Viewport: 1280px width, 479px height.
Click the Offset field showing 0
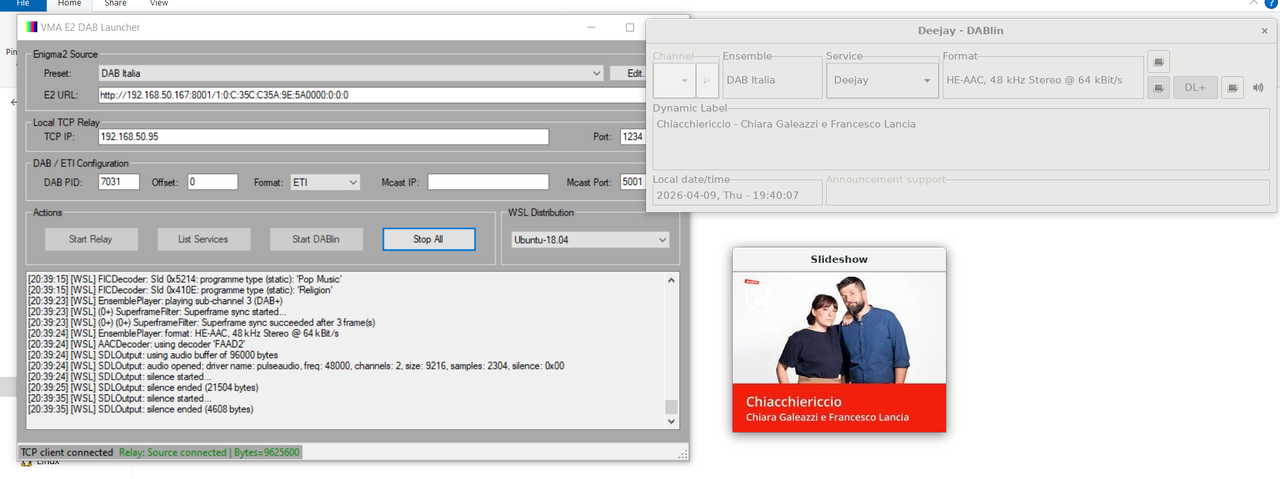(212, 182)
